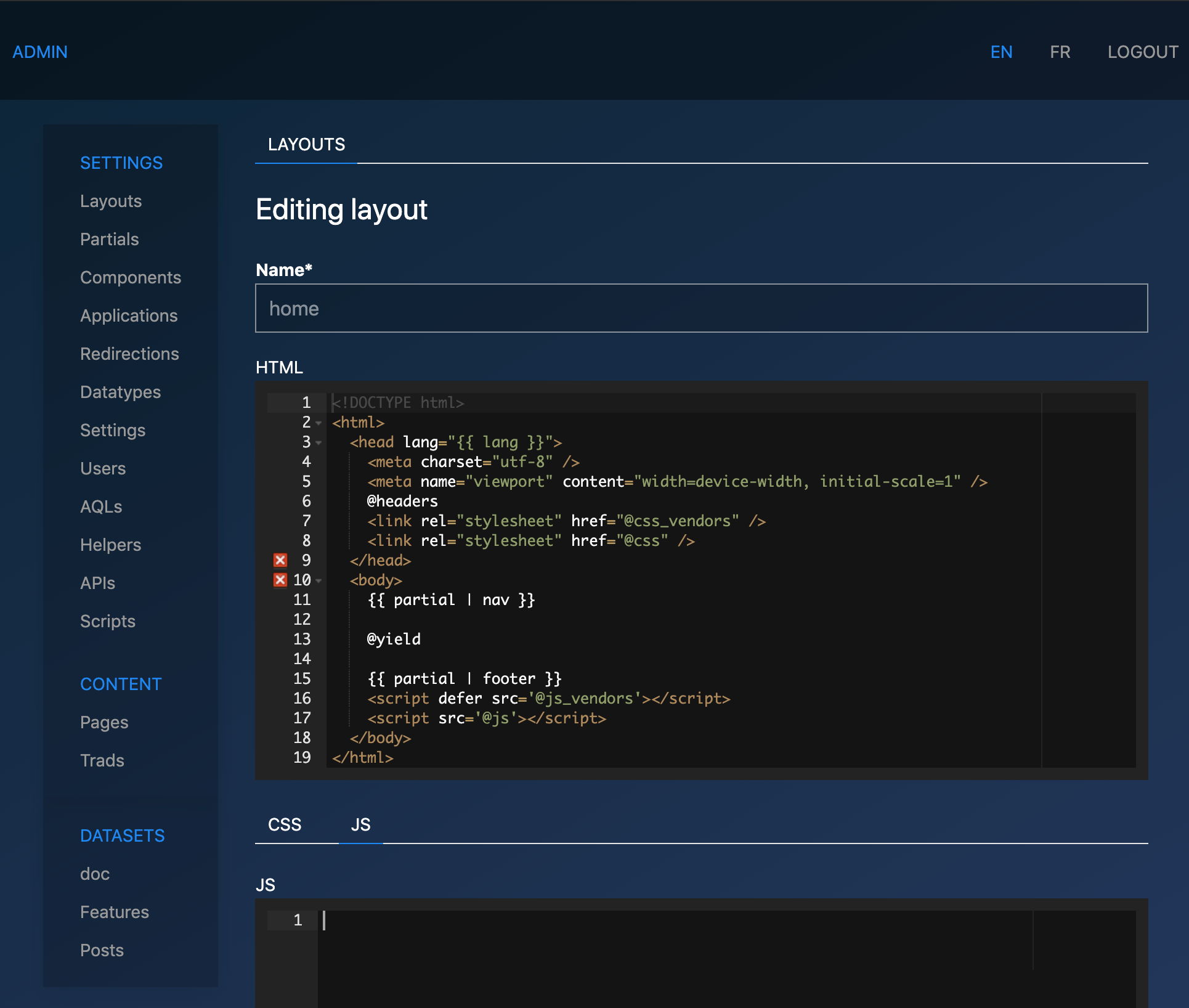Screen dimensions: 1189x1008
Task: Click the viewport meta tag line
Action: pyautogui.click(x=677, y=482)
